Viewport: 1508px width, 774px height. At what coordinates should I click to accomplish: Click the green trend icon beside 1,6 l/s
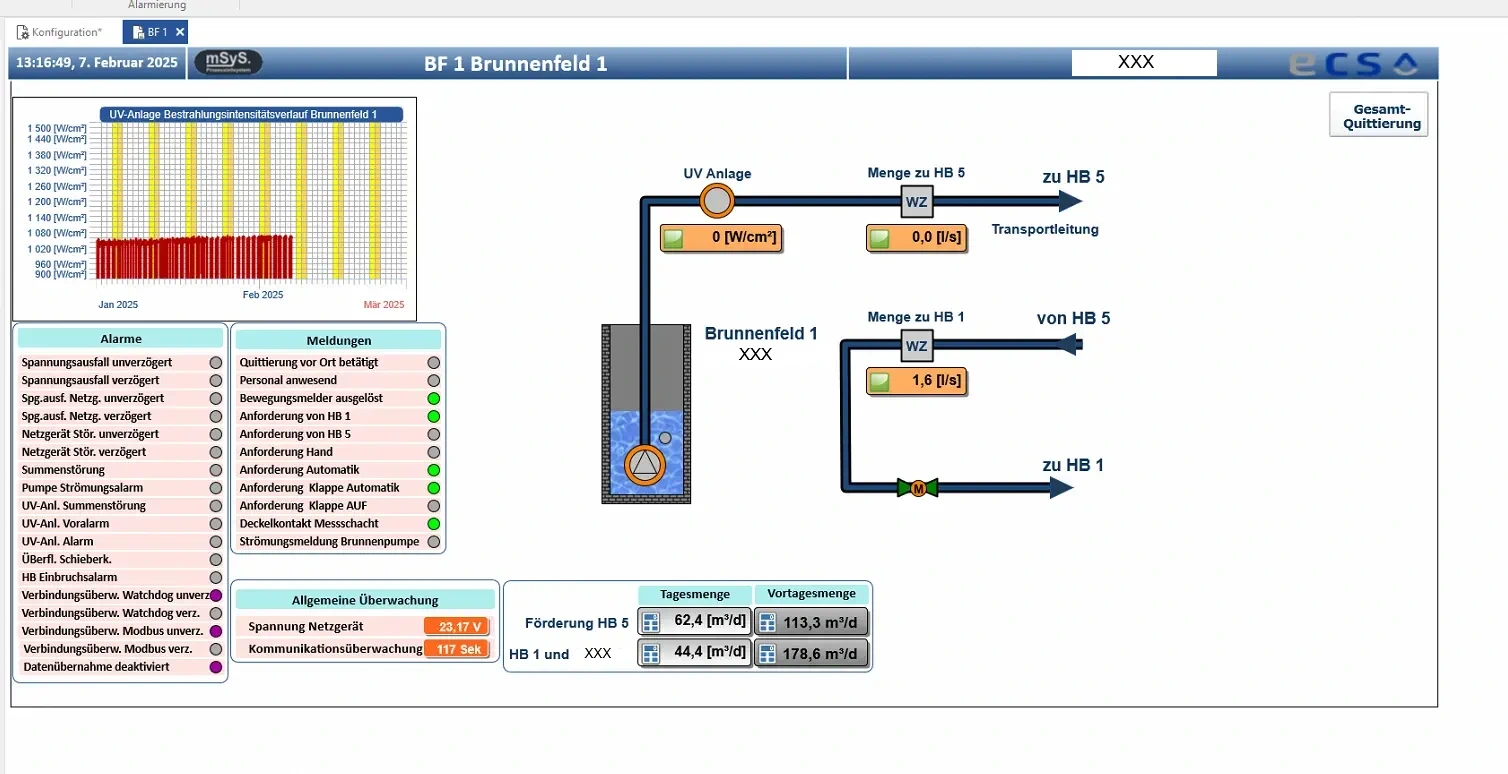[x=880, y=382]
